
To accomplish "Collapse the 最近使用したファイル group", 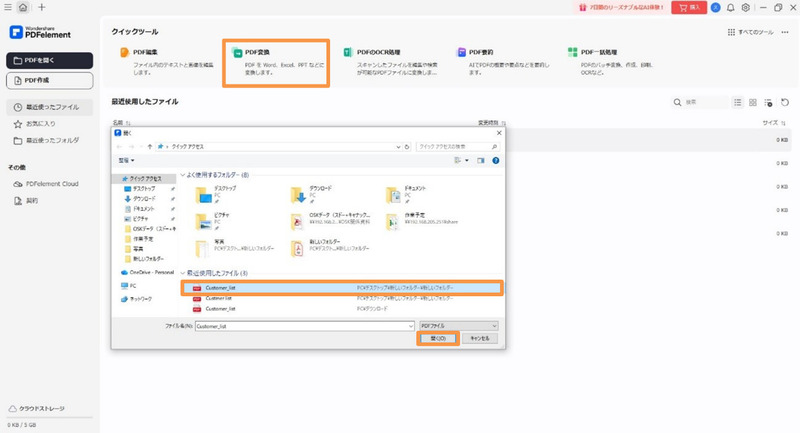I will (x=183, y=273).
